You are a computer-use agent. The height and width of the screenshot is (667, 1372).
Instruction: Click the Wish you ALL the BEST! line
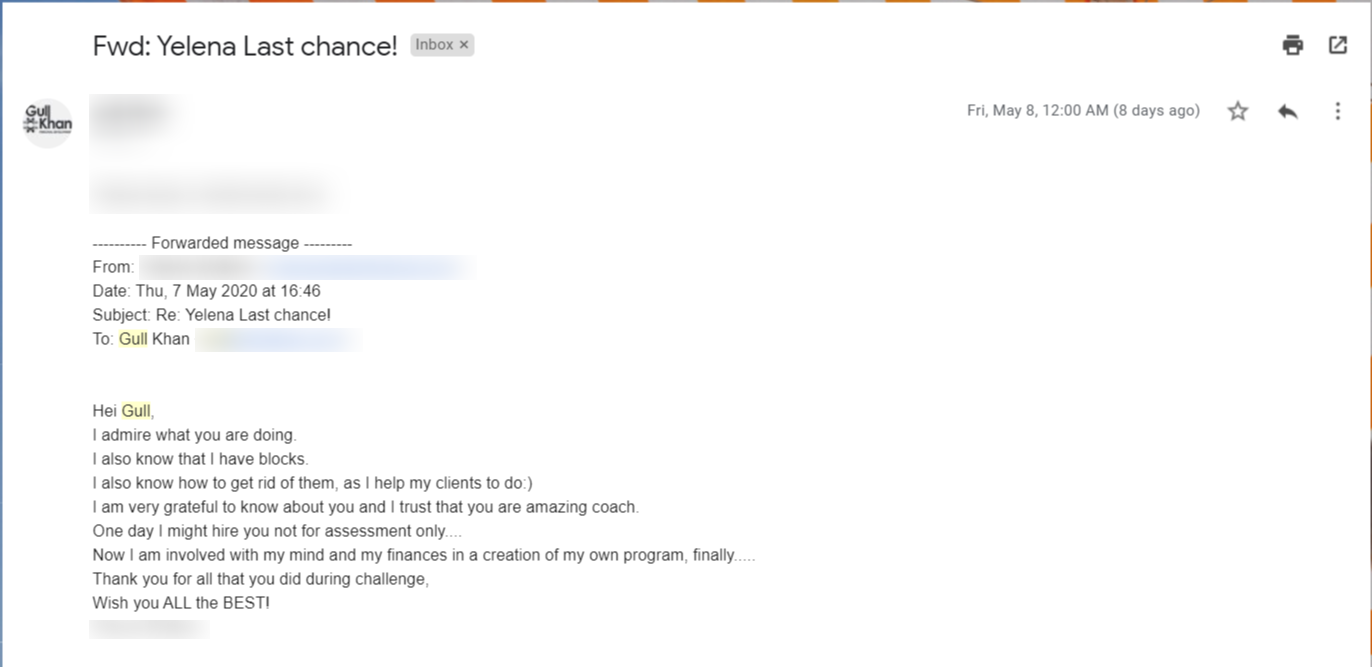point(181,603)
